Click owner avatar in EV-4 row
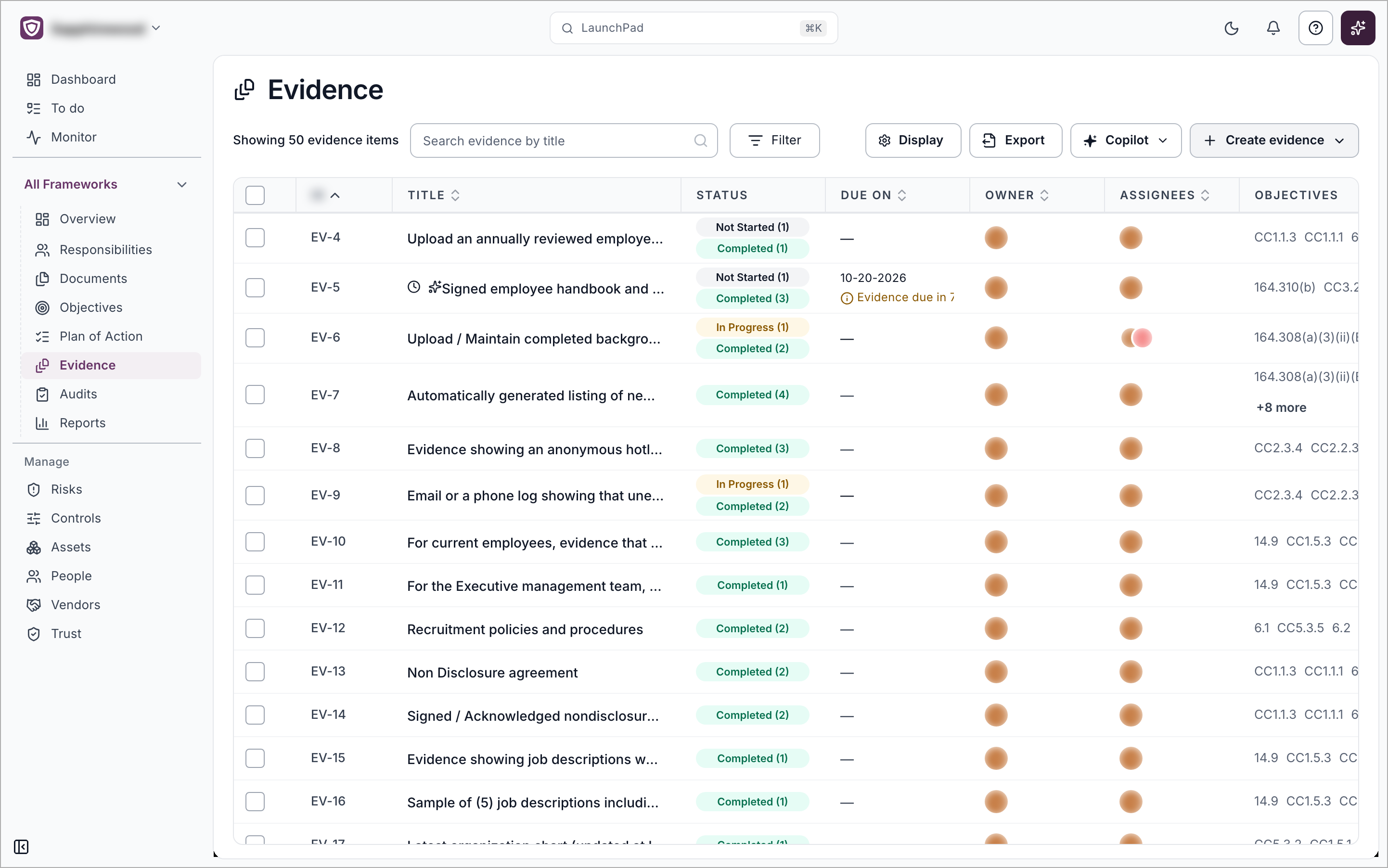Viewport: 1388px width, 868px height. pos(996,238)
